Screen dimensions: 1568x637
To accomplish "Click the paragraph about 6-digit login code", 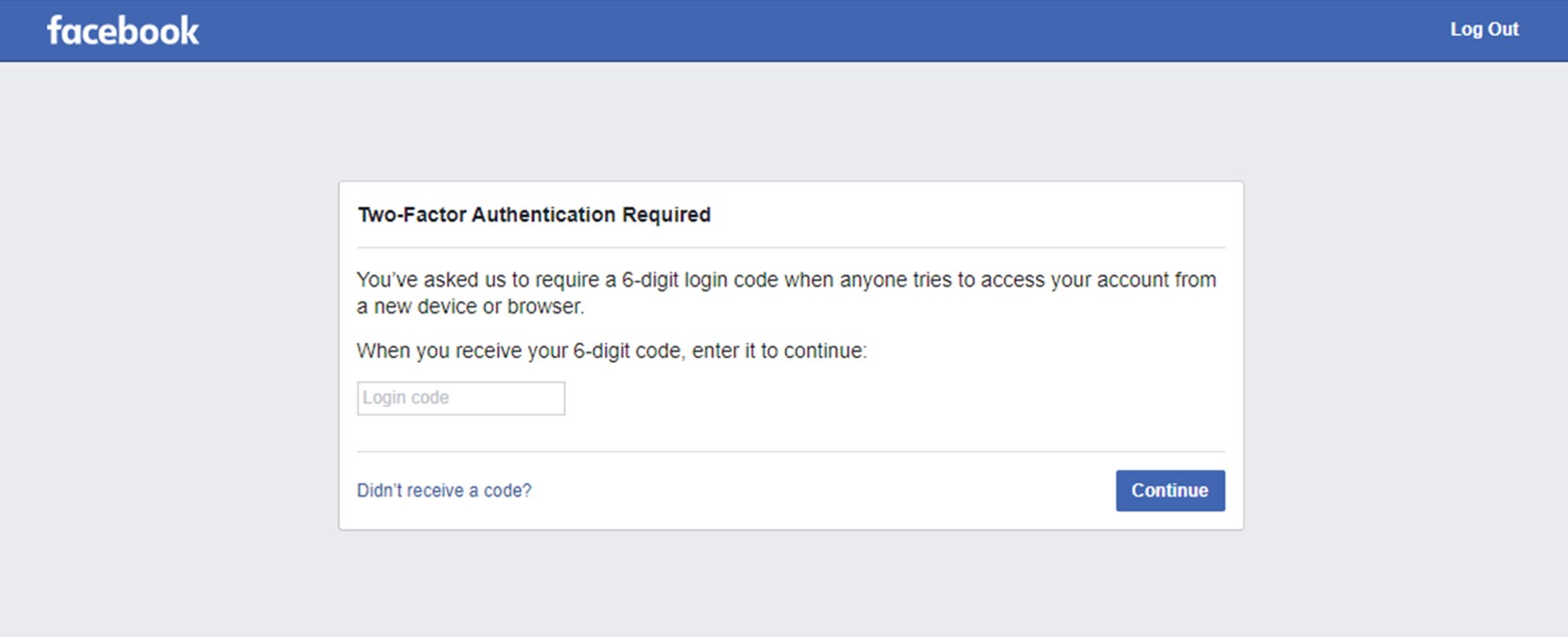I will 786,293.
